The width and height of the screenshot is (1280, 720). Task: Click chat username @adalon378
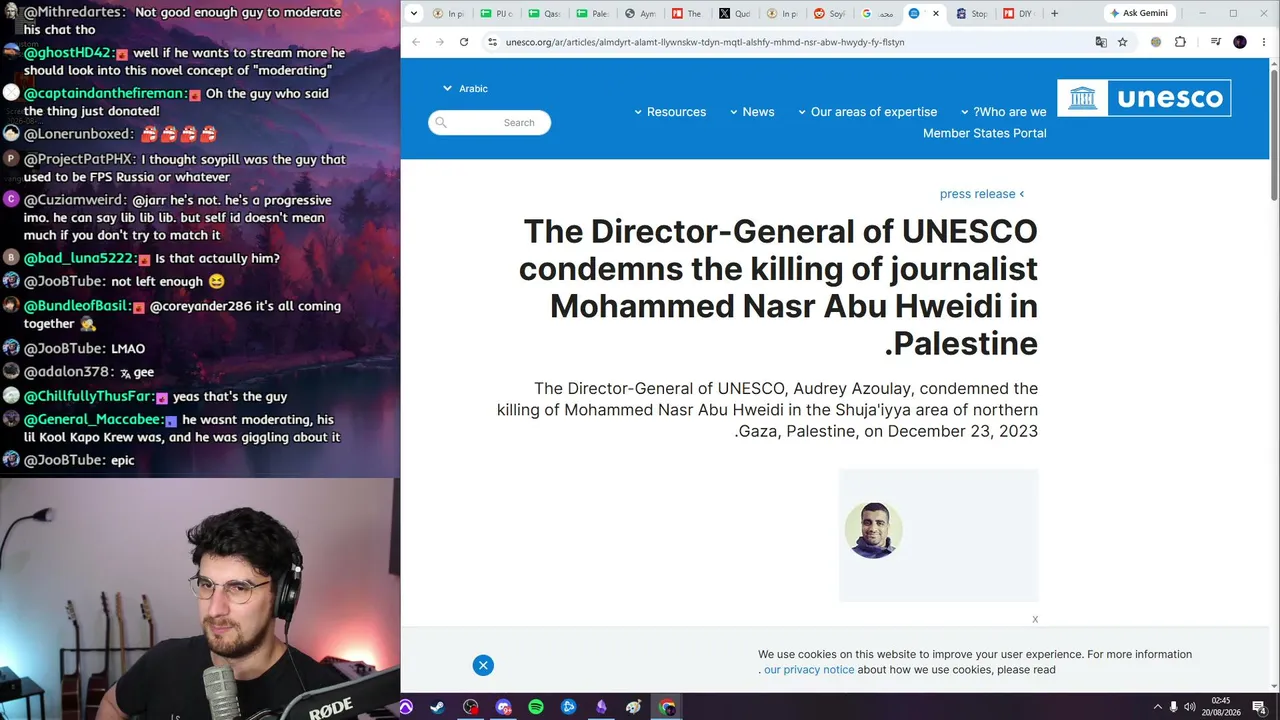click(x=67, y=372)
